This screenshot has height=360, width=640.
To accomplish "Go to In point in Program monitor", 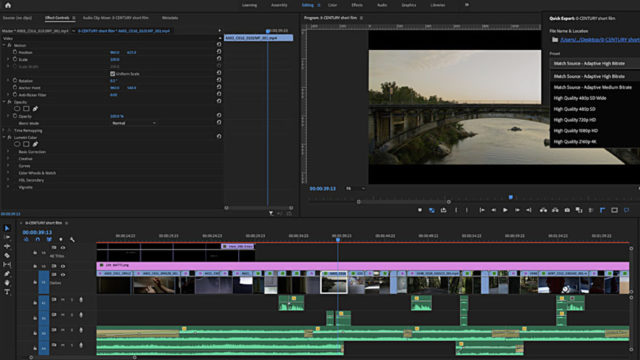I will click(482, 210).
